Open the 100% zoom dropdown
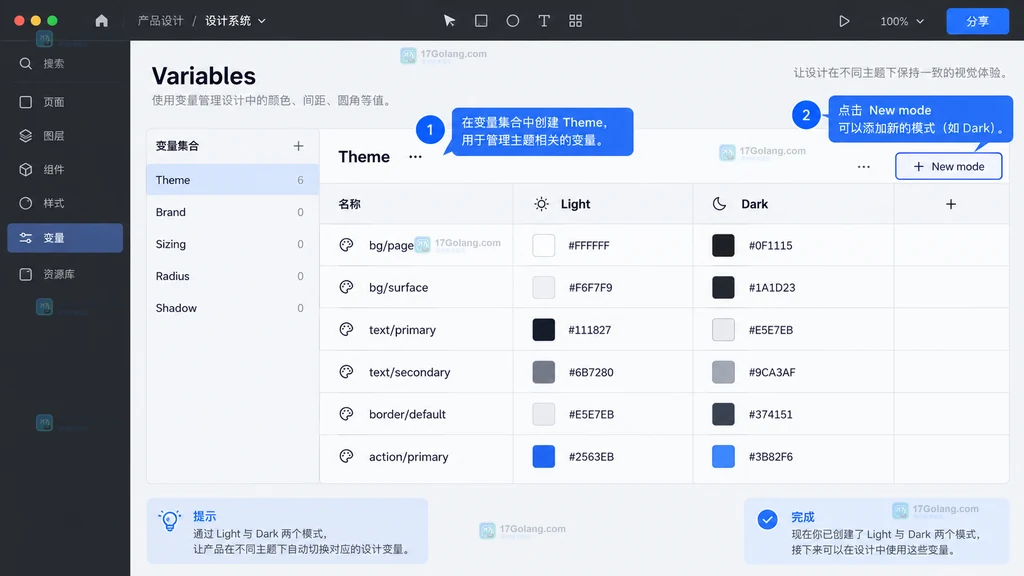Viewport: 1024px width, 576px height. [x=902, y=21]
